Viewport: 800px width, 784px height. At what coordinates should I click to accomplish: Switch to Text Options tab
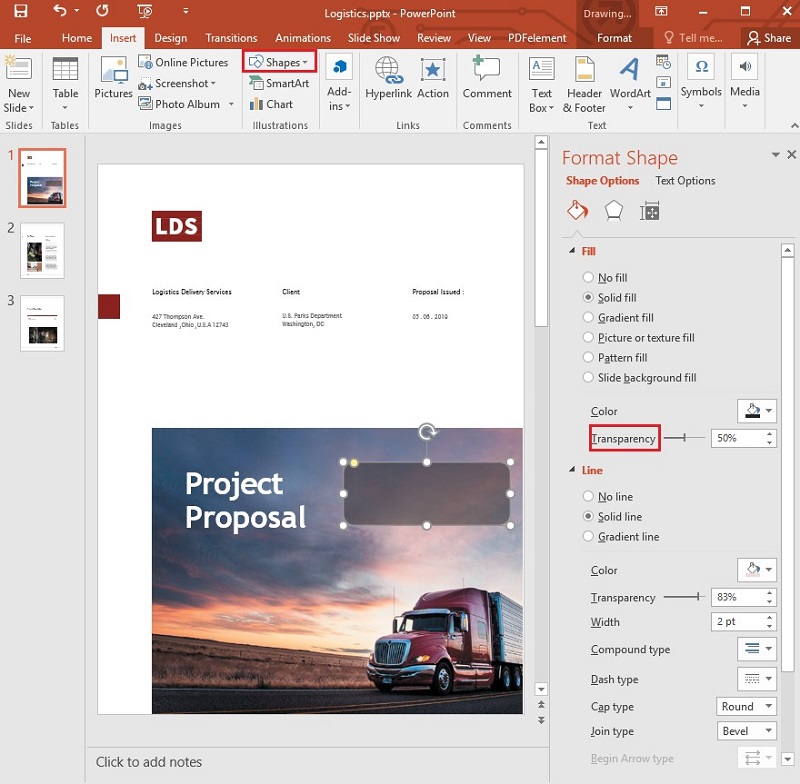(x=685, y=181)
